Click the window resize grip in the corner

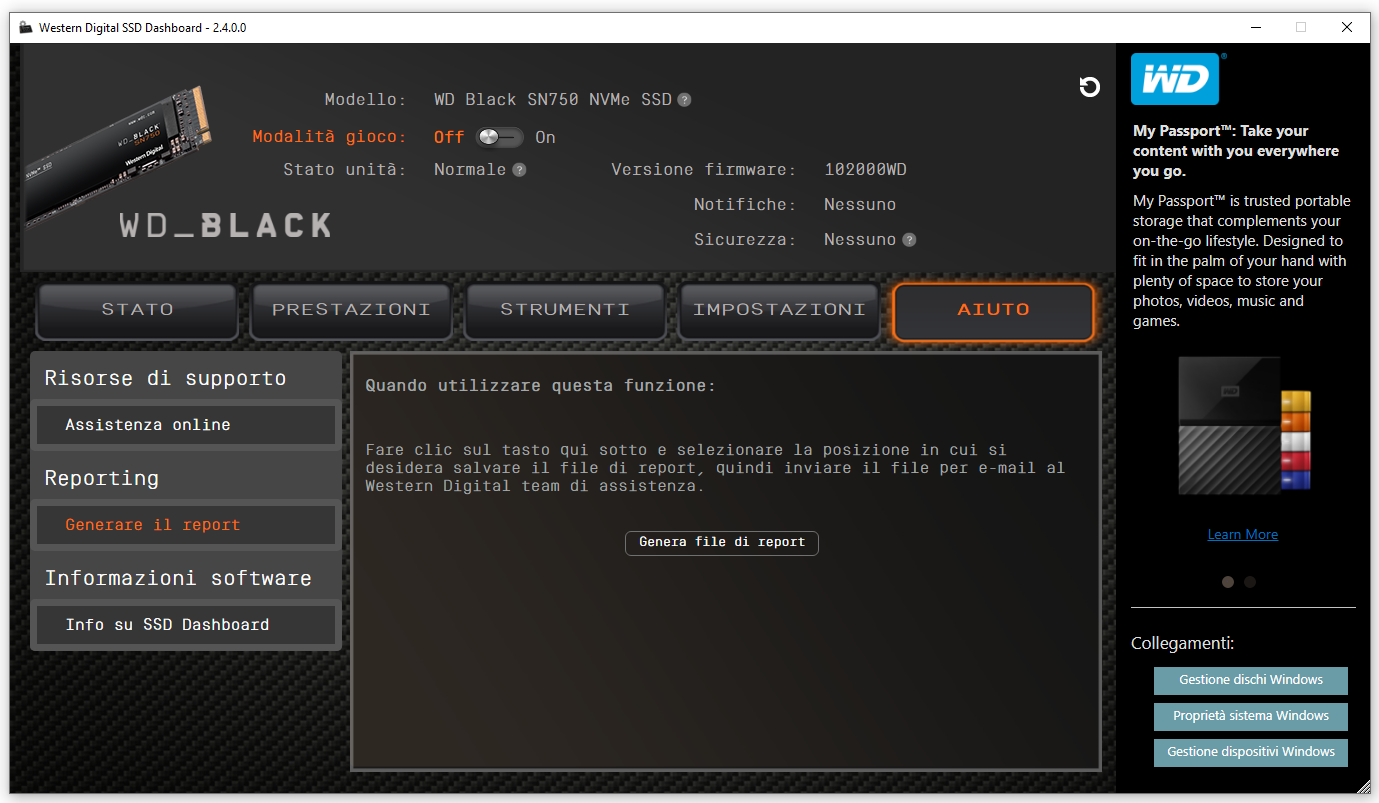(1364, 787)
